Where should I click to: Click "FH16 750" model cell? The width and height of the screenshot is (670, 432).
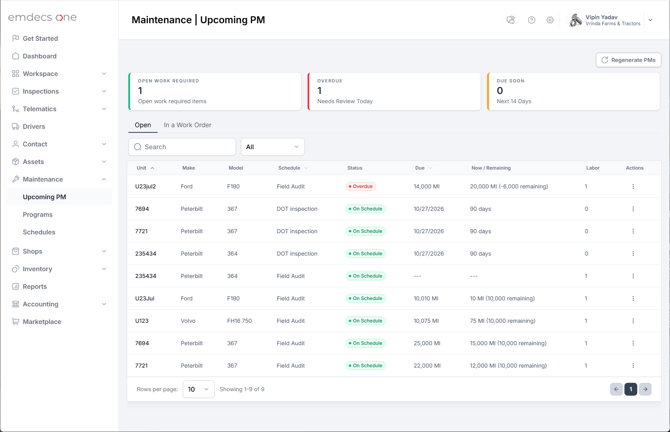(239, 321)
